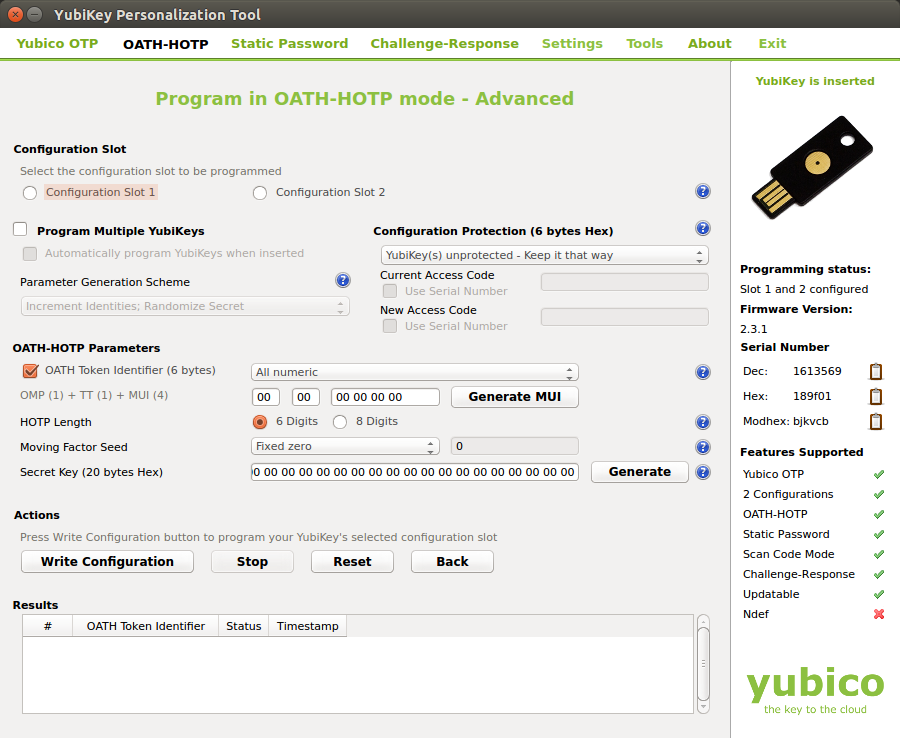Image resolution: width=900 pixels, height=738 pixels.
Task: Click the Ndef unsupported red cross
Action: coord(879,615)
